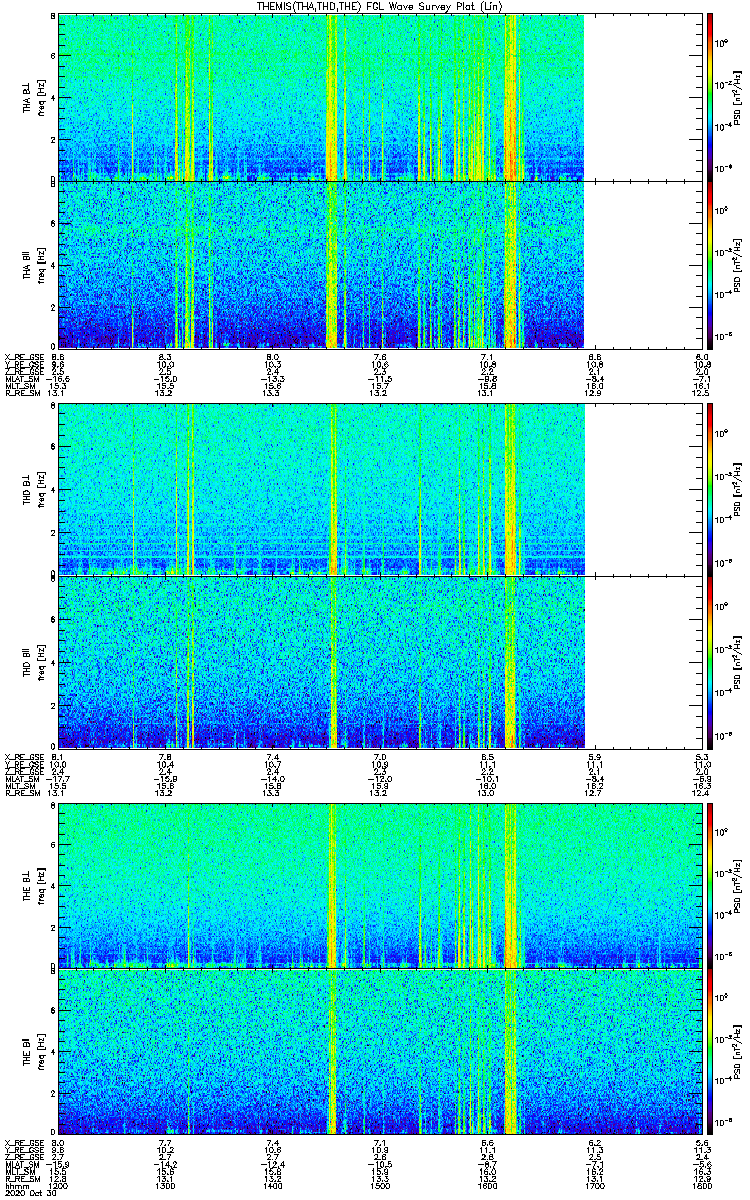
Task: Click the color bar beside THE B⊥ panel
Action: tap(709, 886)
